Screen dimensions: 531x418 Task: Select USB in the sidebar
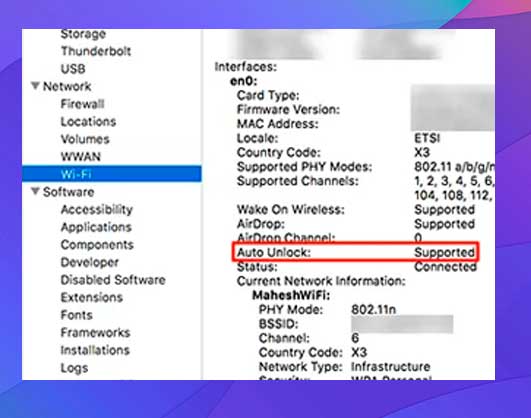73,69
